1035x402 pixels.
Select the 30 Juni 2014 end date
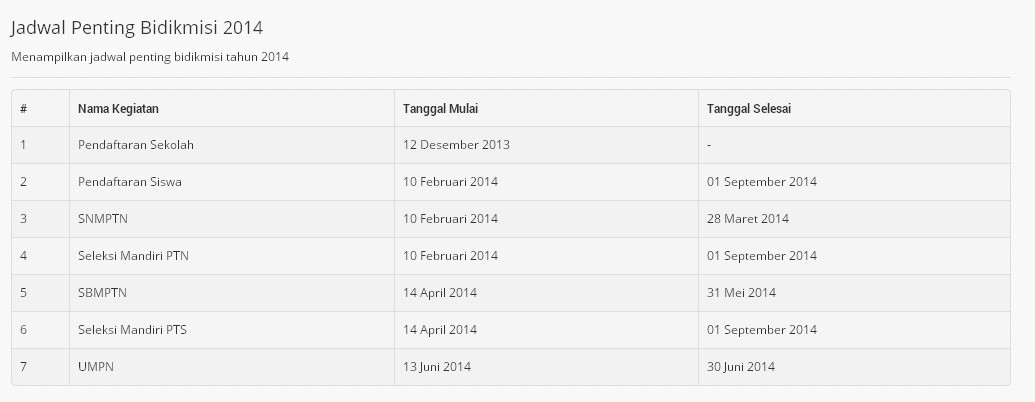coord(741,366)
